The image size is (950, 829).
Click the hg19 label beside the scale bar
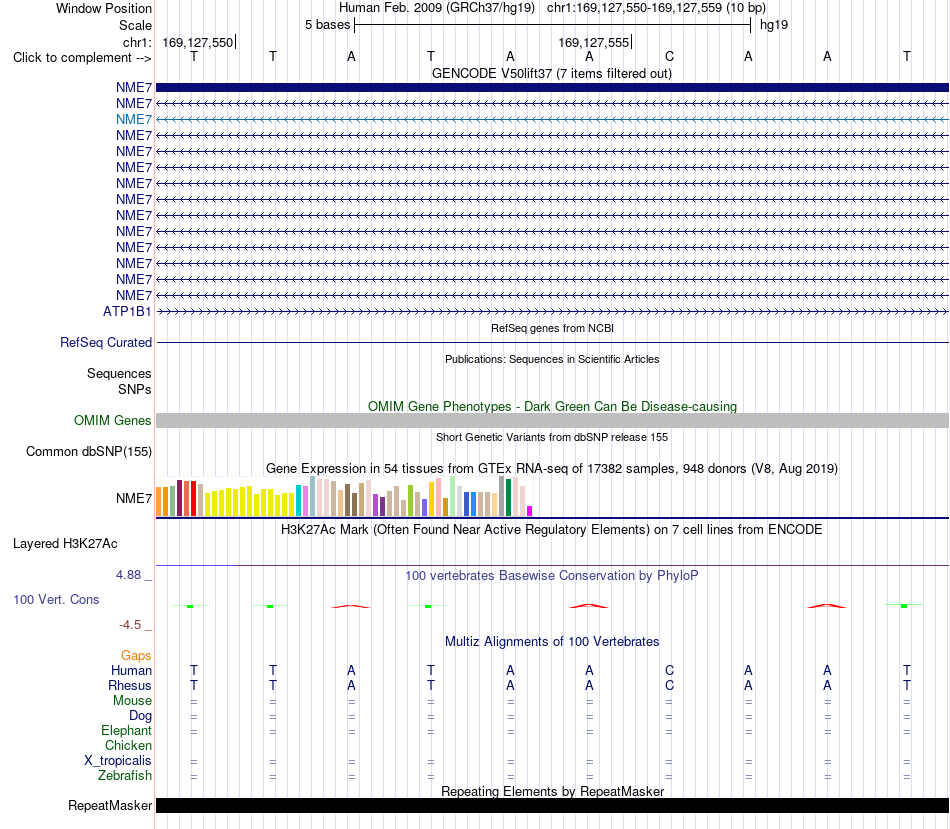tap(774, 25)
